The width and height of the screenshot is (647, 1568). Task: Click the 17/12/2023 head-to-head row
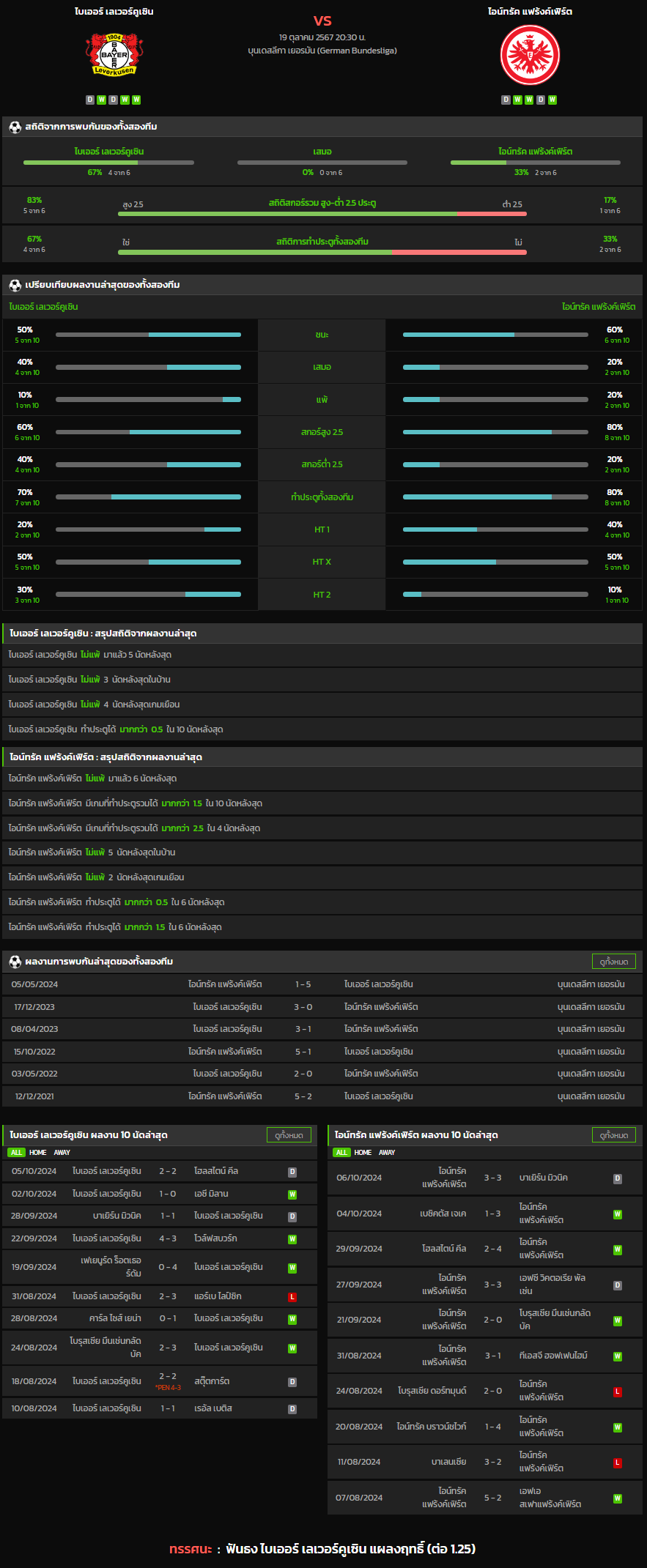(322, 1007)
